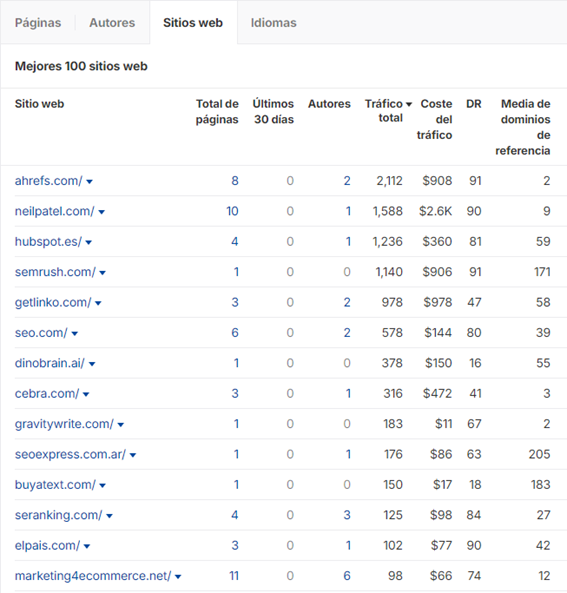Image resolution: width=567 pixels, height=593 pixels.
Task: Switch to the Autores tab
Action: tap(112, 23)
